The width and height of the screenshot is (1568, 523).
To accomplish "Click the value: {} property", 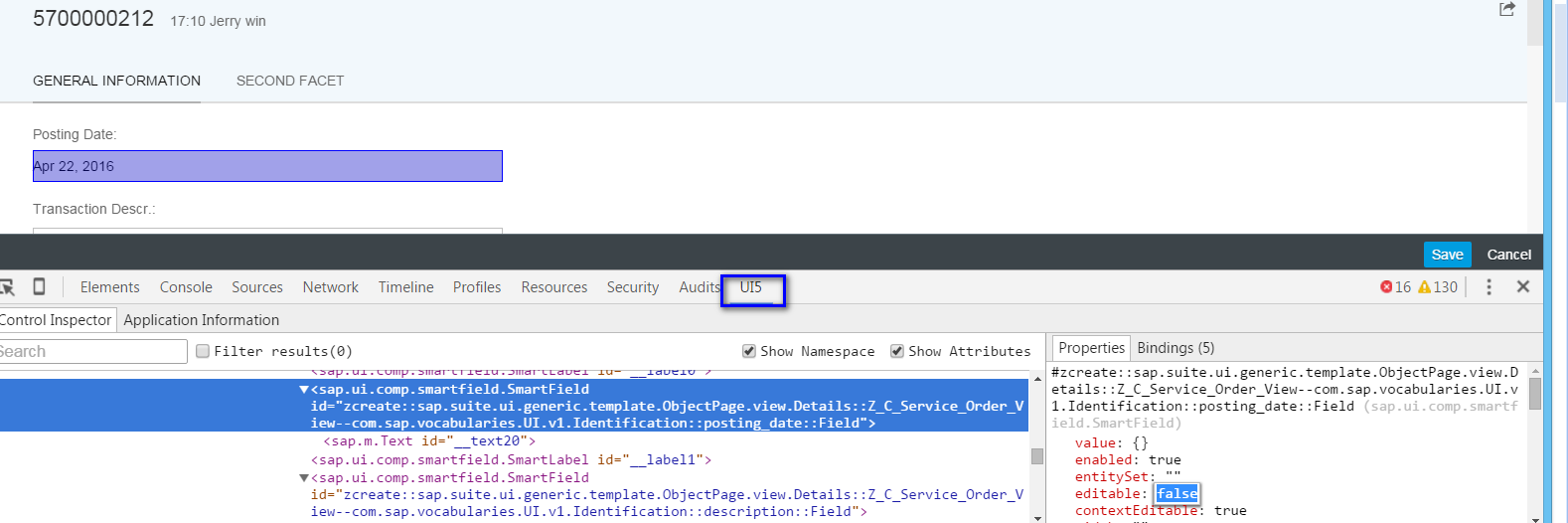I will (x=1111, y=442).
